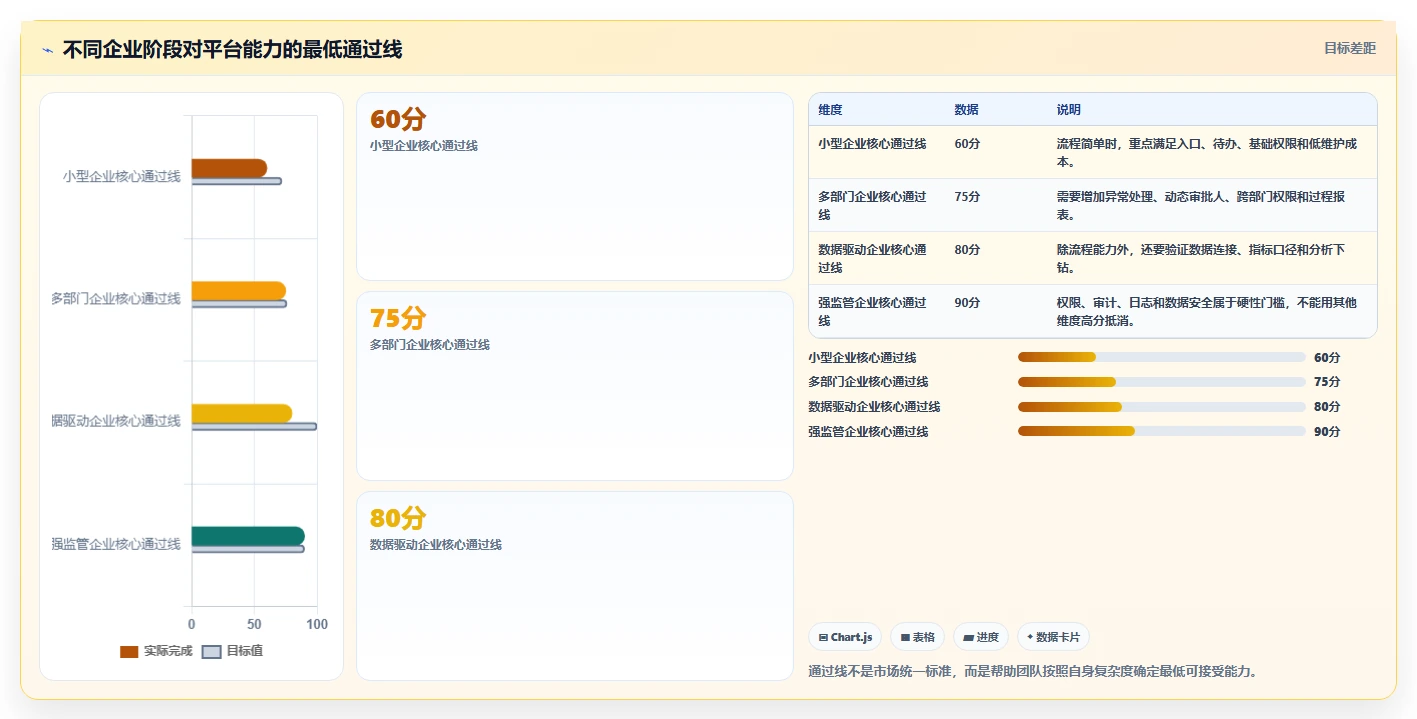The image size is (1417, 719).
Task: Click the 100 tick on chart x-axis
Action: [317, 624]
